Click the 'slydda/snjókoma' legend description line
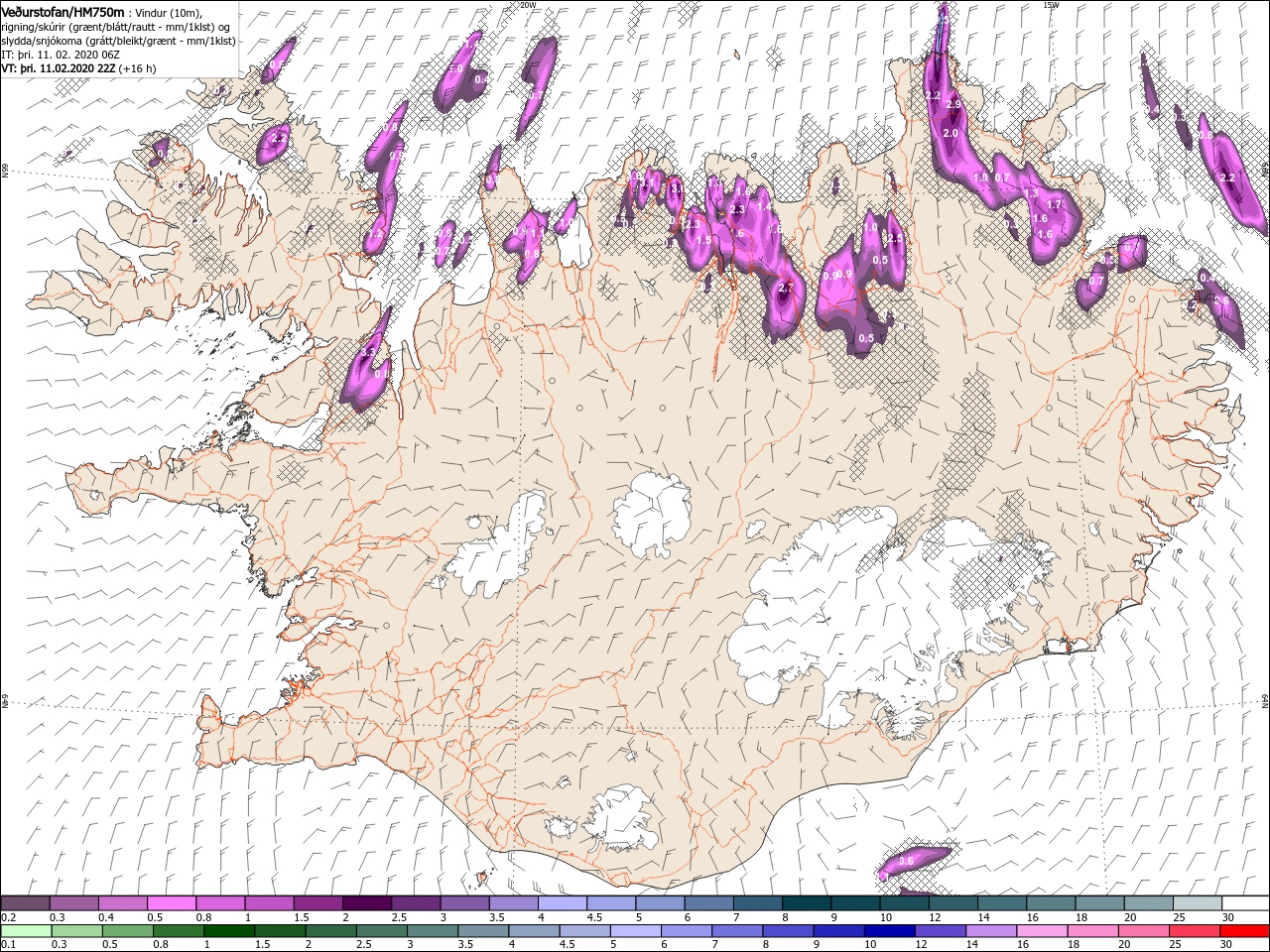This screenshot has width=1270, height=952. (x=118, y=41)
